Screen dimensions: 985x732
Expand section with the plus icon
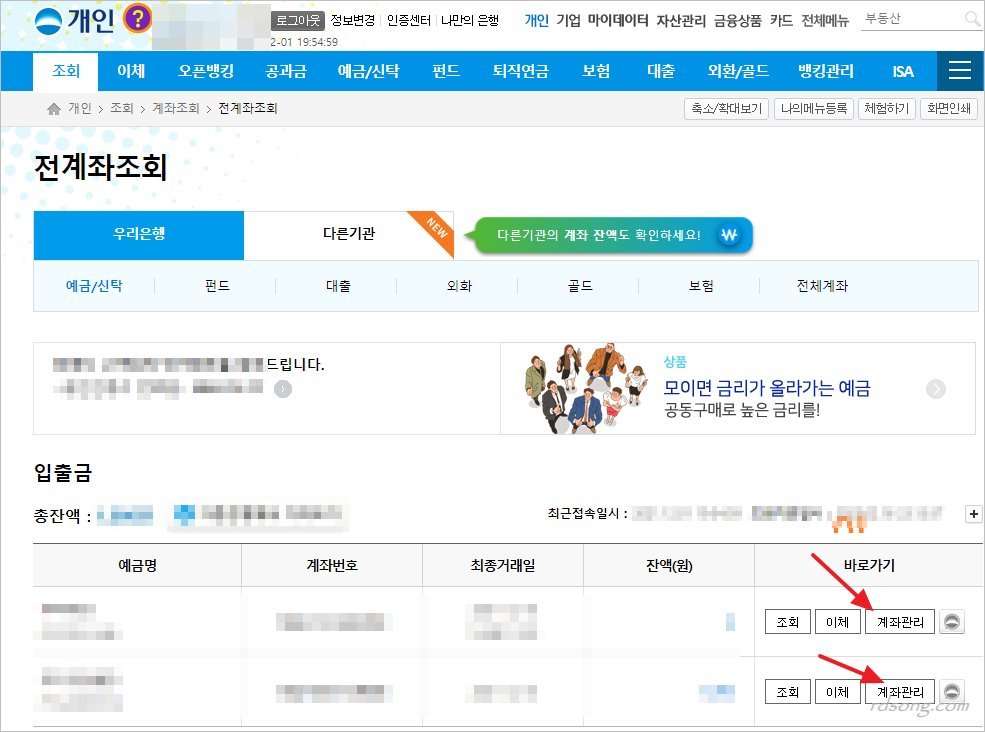coord(973,514)
